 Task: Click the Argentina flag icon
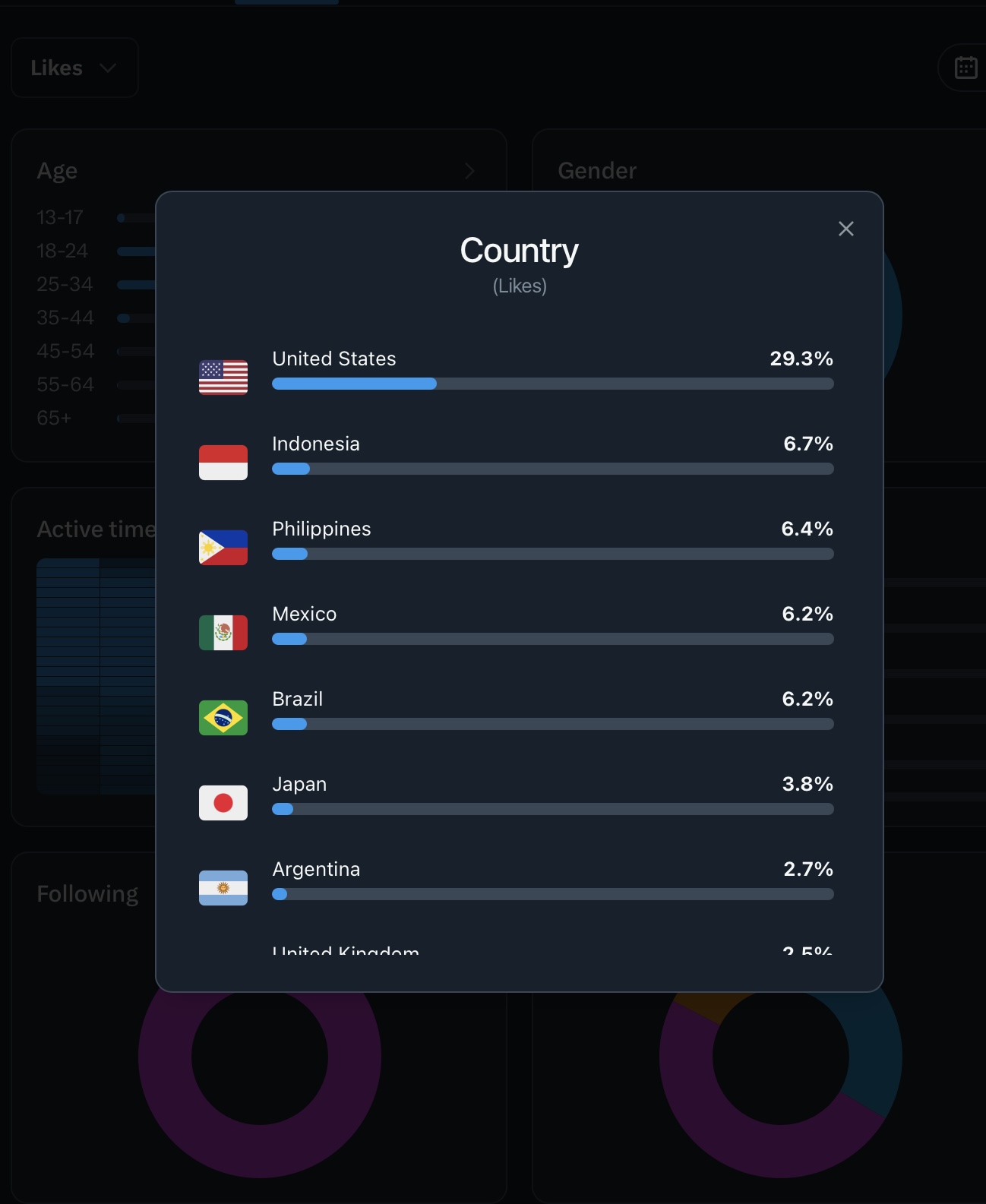tap(223, 888)
